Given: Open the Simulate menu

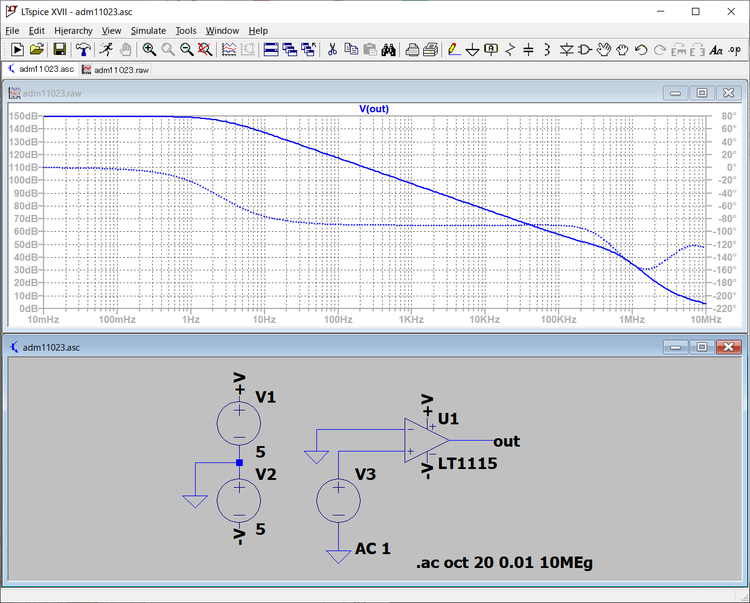Looking at the screenshot, I should (148, 31).
